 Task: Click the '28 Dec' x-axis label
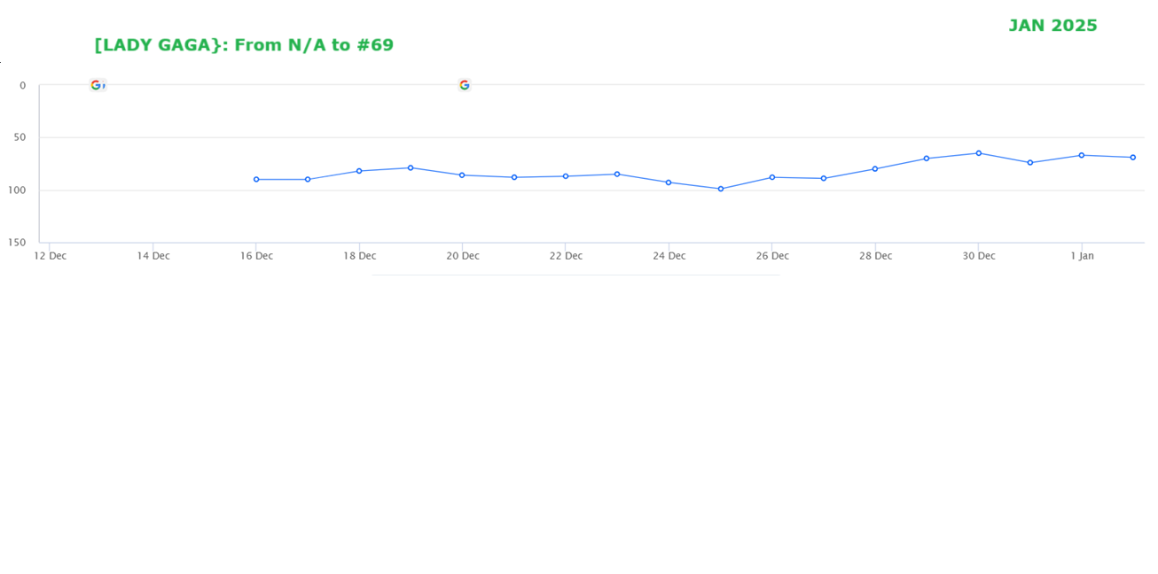(875, 256)
